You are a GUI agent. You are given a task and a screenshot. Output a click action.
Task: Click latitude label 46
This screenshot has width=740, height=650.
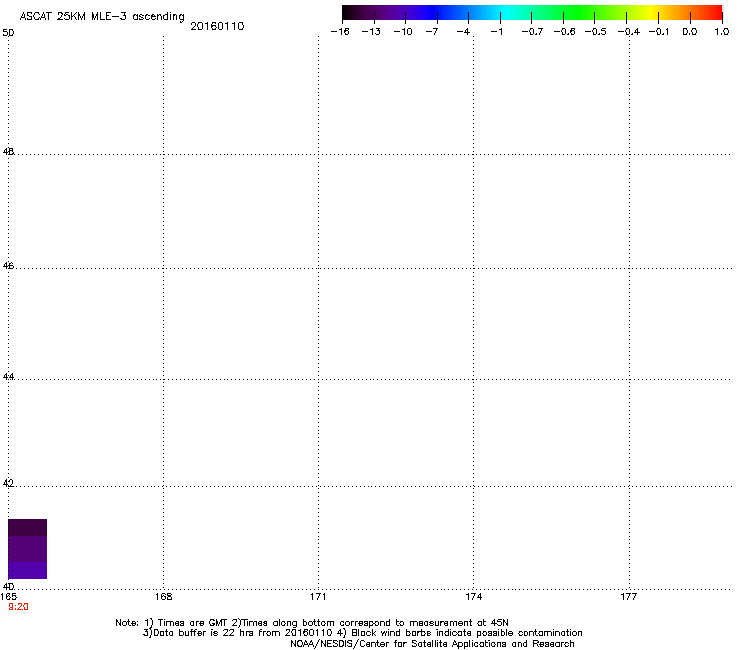8,266
